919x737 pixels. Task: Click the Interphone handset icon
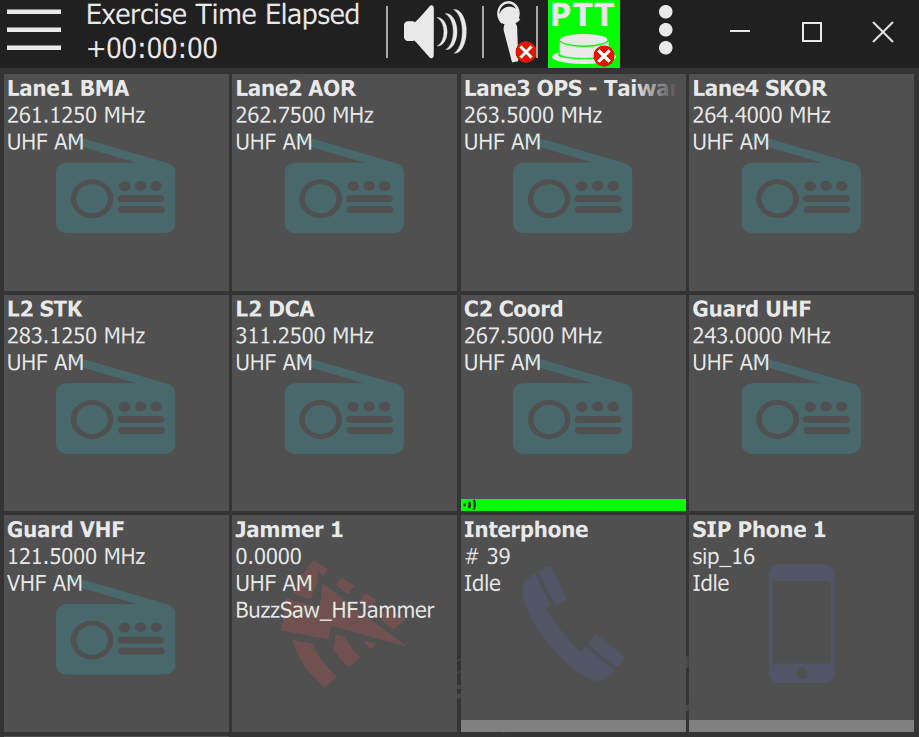click(573, 624)
